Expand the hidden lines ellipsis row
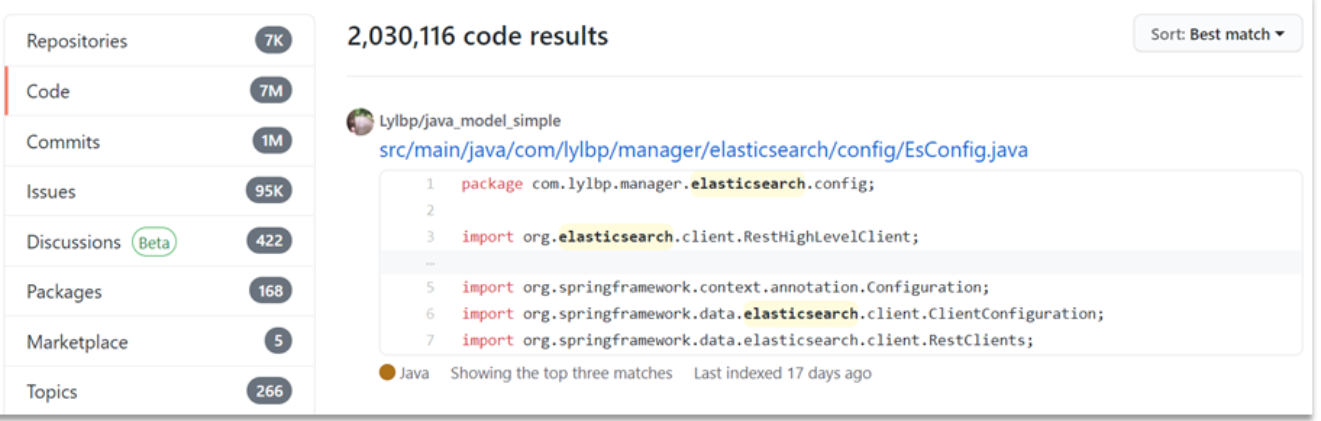1321x421 pixels. (x=429, y=262)
